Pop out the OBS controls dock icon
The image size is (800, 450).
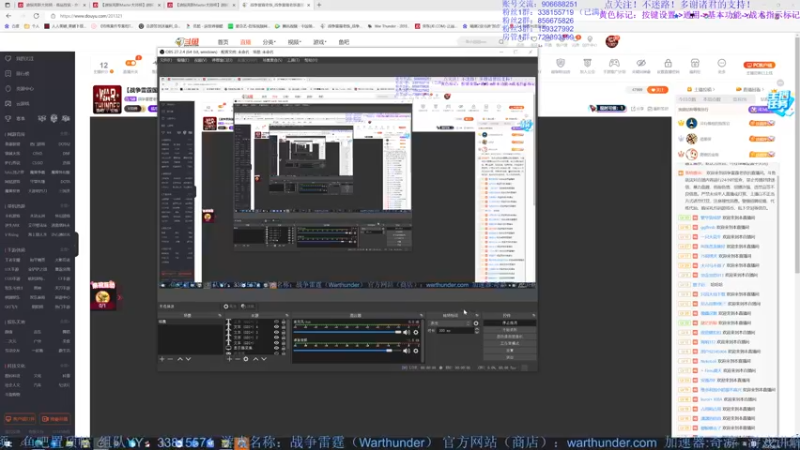533,315
